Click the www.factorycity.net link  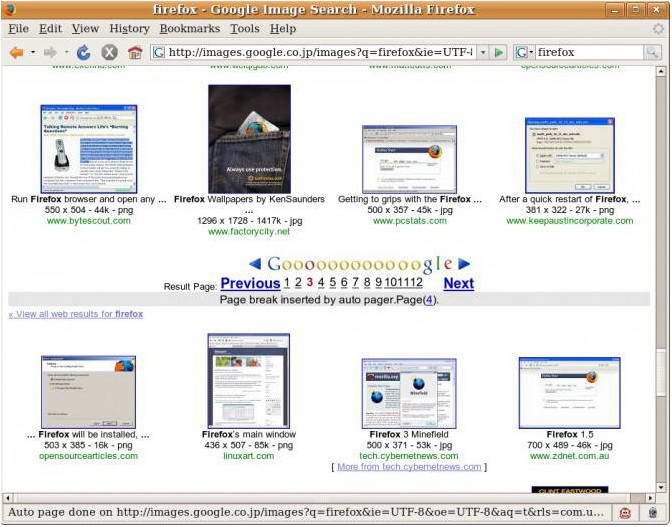tap(249, 232)
